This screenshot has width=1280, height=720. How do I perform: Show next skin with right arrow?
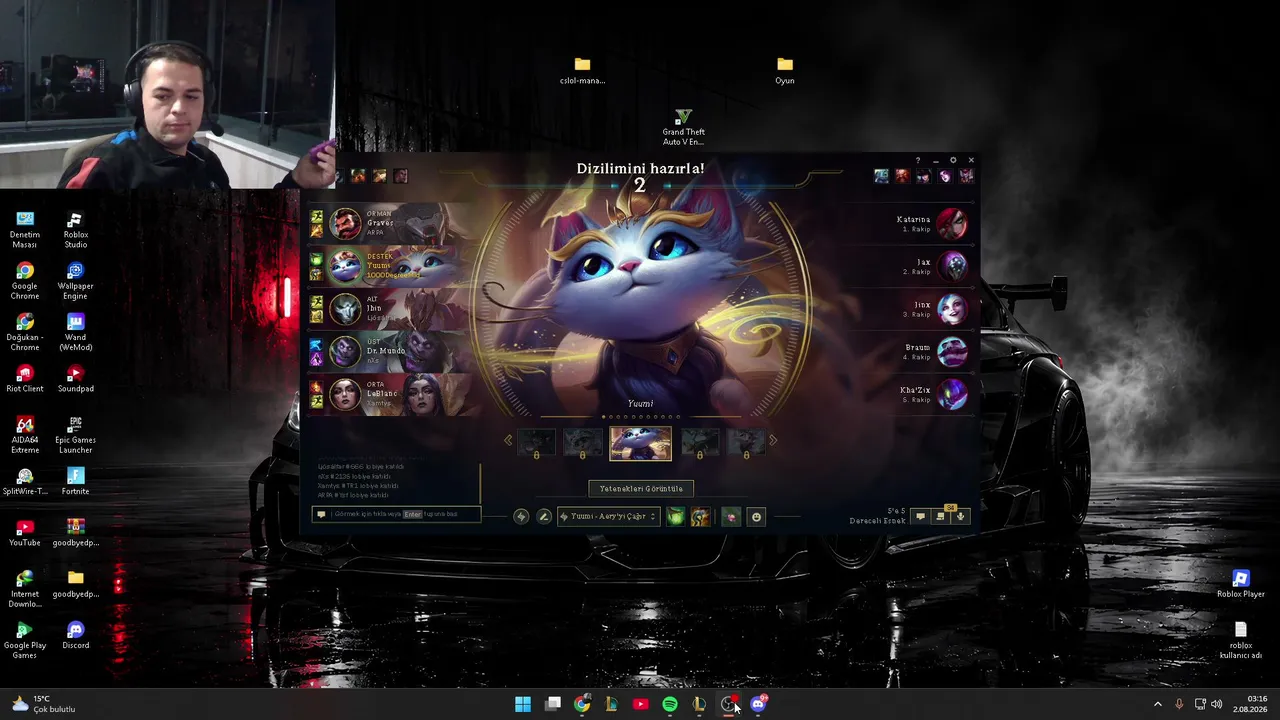(772, 440)
